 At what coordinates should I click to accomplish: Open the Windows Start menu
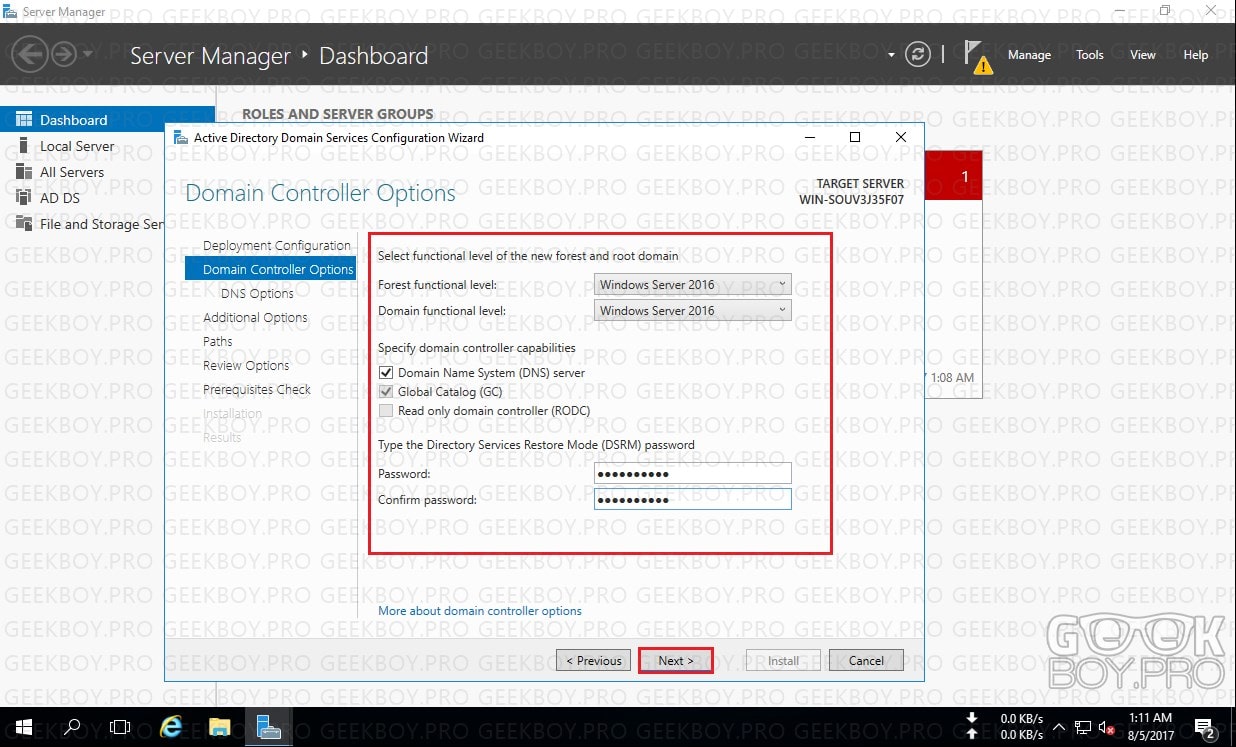(x=23, y=727)
